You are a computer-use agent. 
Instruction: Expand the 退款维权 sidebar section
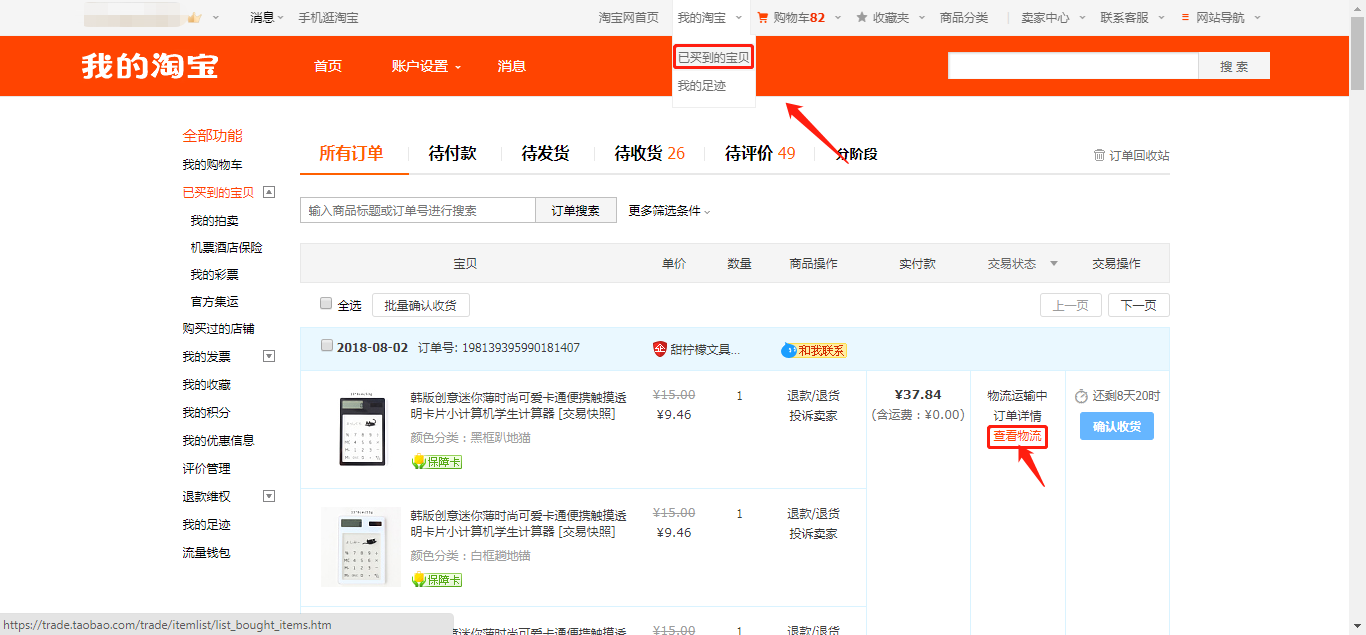click(x=269, y=496)
